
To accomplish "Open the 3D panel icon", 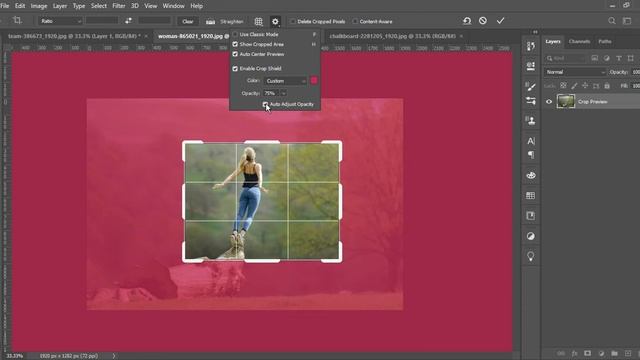I will click(x=531, y=176).
